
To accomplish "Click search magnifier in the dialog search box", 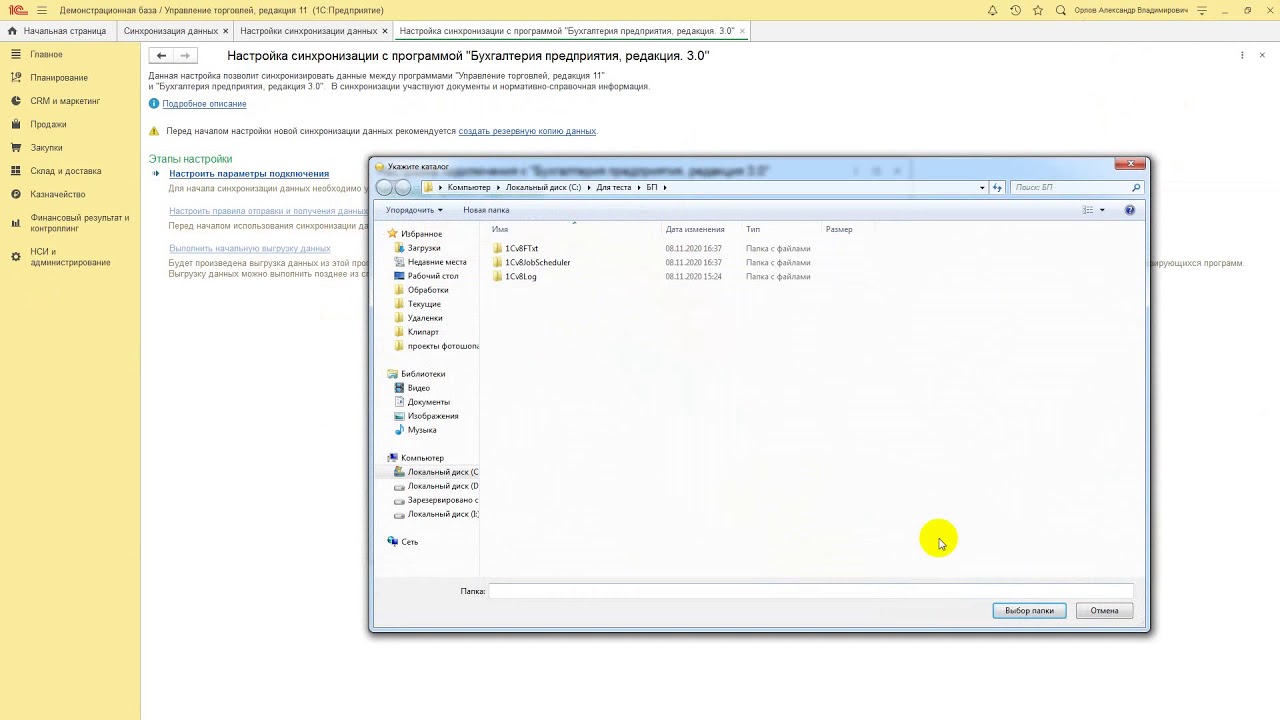I will coord(1136,187).
